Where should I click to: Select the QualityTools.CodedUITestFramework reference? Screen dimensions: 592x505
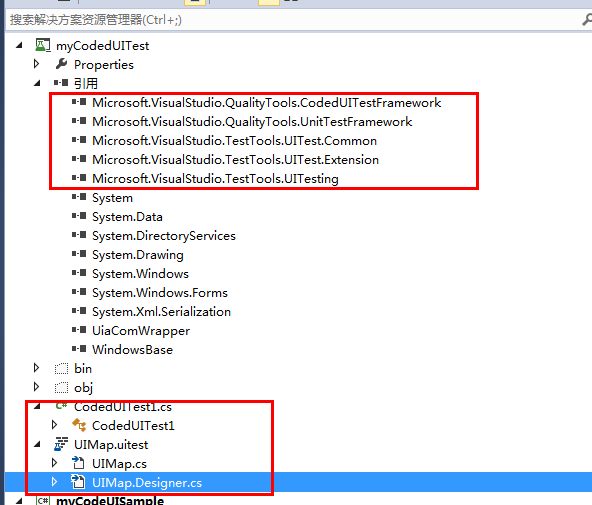pyautogui.click(x=267, y=103)
